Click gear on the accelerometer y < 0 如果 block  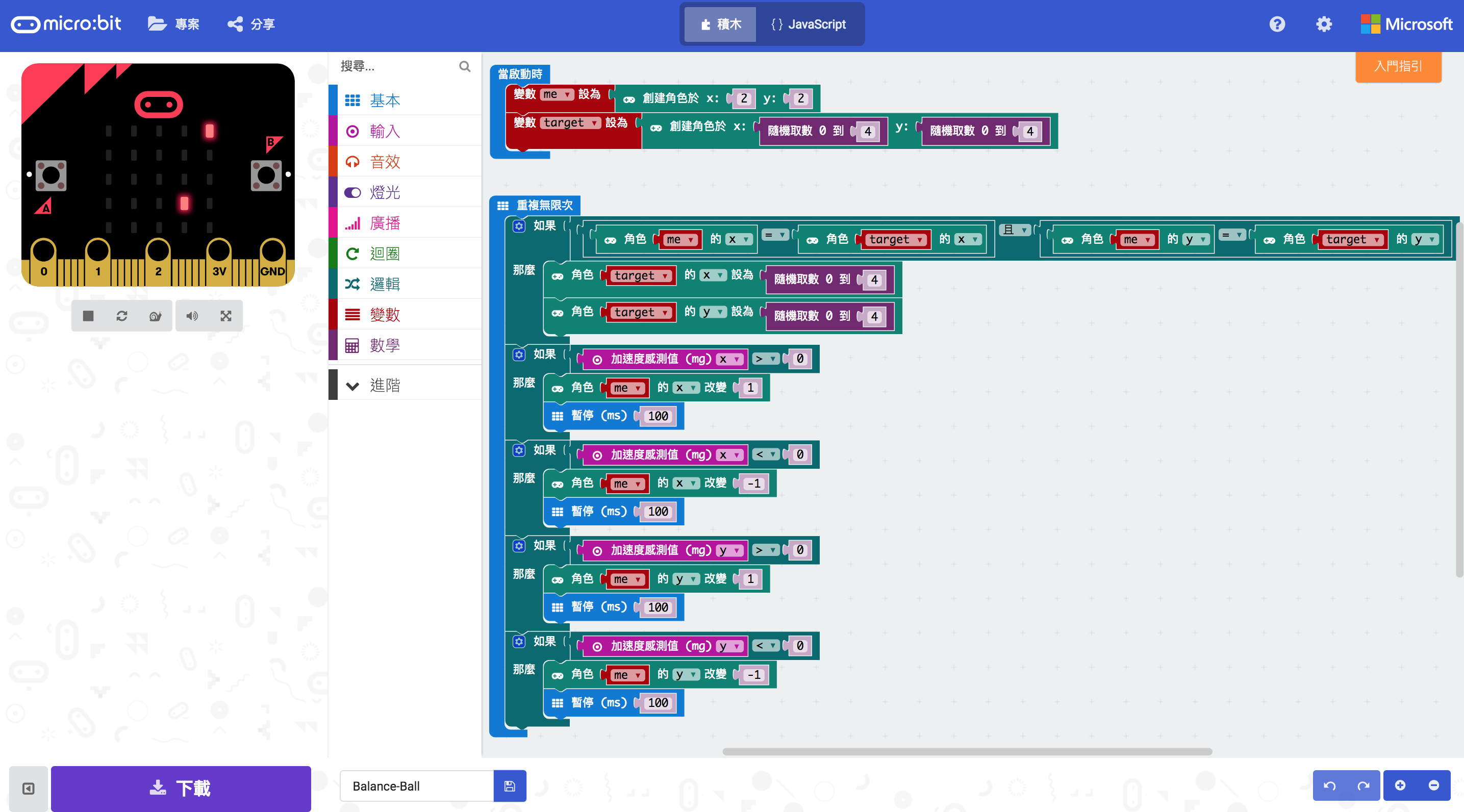(519, 641)
